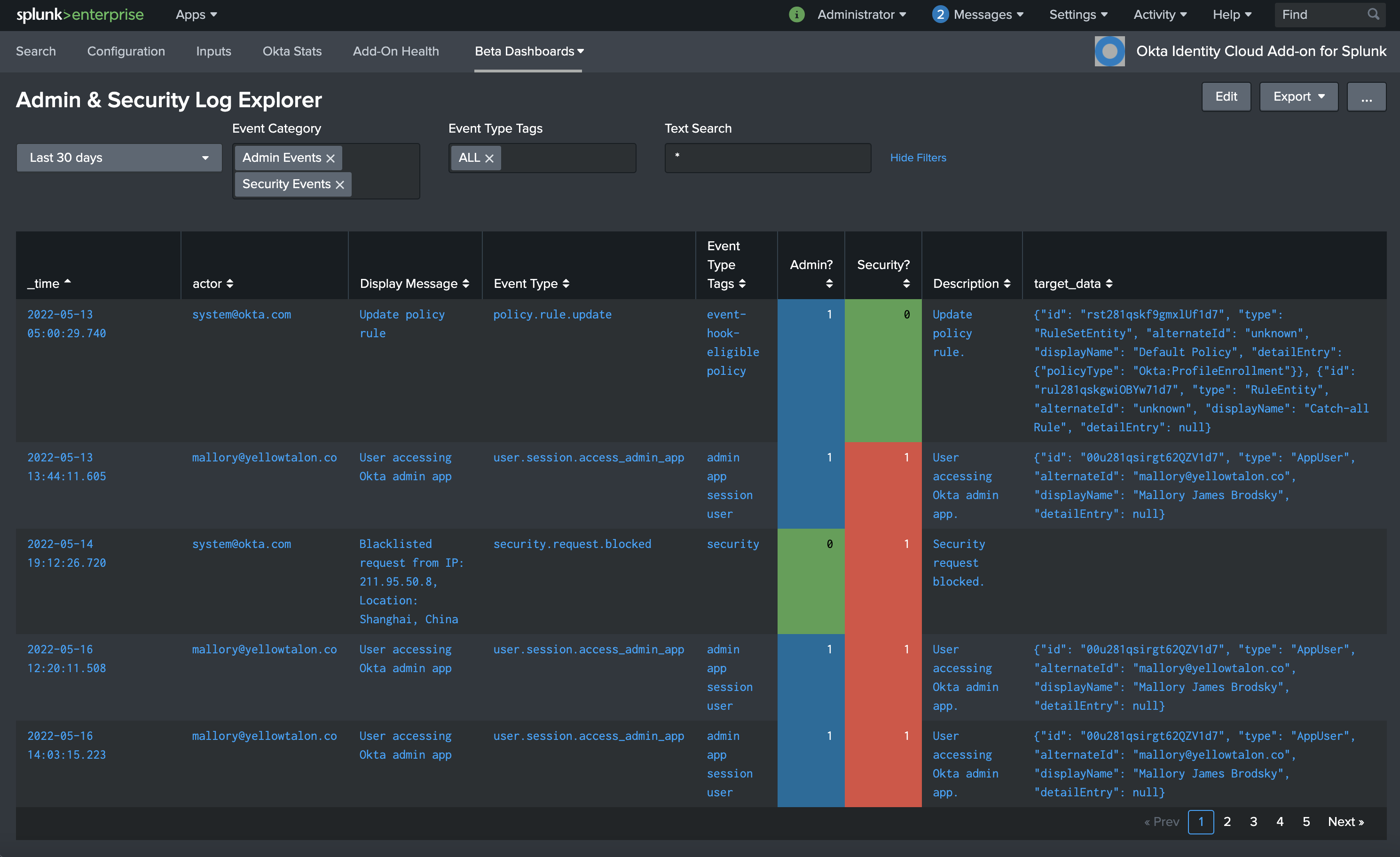Open the Configuration tab

coord(126,51)
